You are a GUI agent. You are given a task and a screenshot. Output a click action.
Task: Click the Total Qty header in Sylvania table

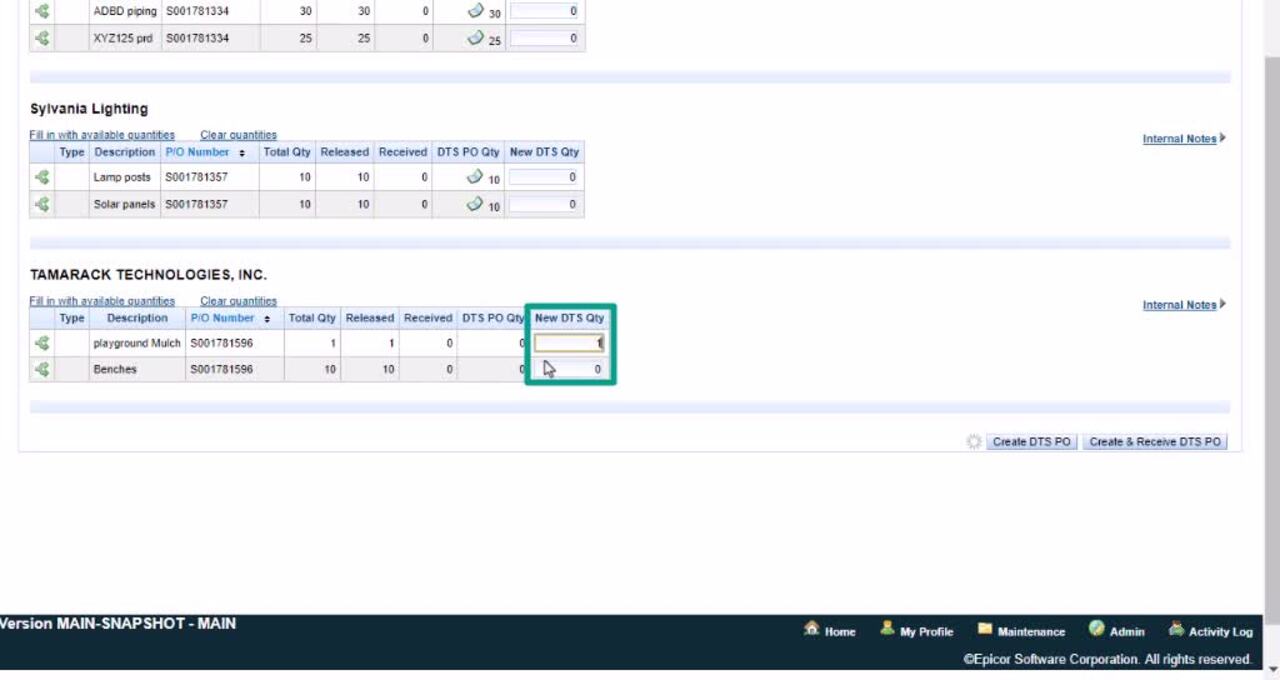pyautogui.click(x=287, y=152)
